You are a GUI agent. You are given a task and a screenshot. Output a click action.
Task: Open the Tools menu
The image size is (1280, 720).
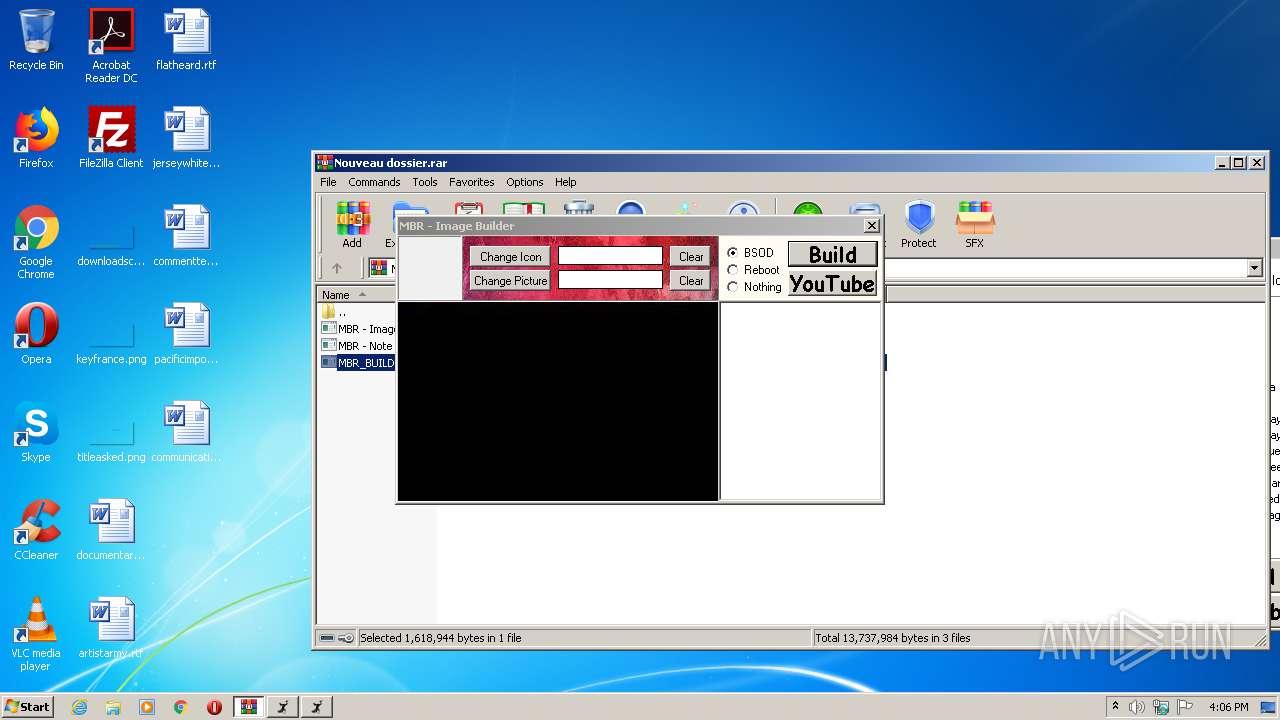point(425,182)
